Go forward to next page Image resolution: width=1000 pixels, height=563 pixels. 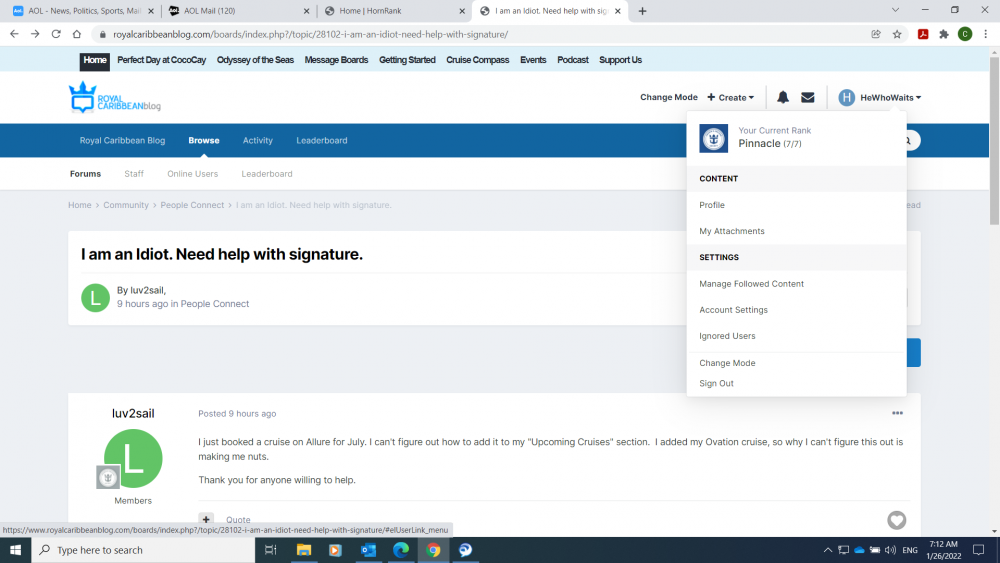(35, 34)
